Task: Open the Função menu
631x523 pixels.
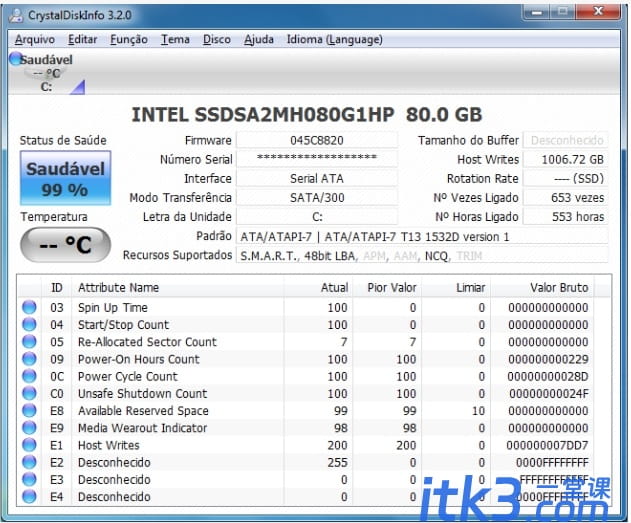Action: click(x=129, y=39)
